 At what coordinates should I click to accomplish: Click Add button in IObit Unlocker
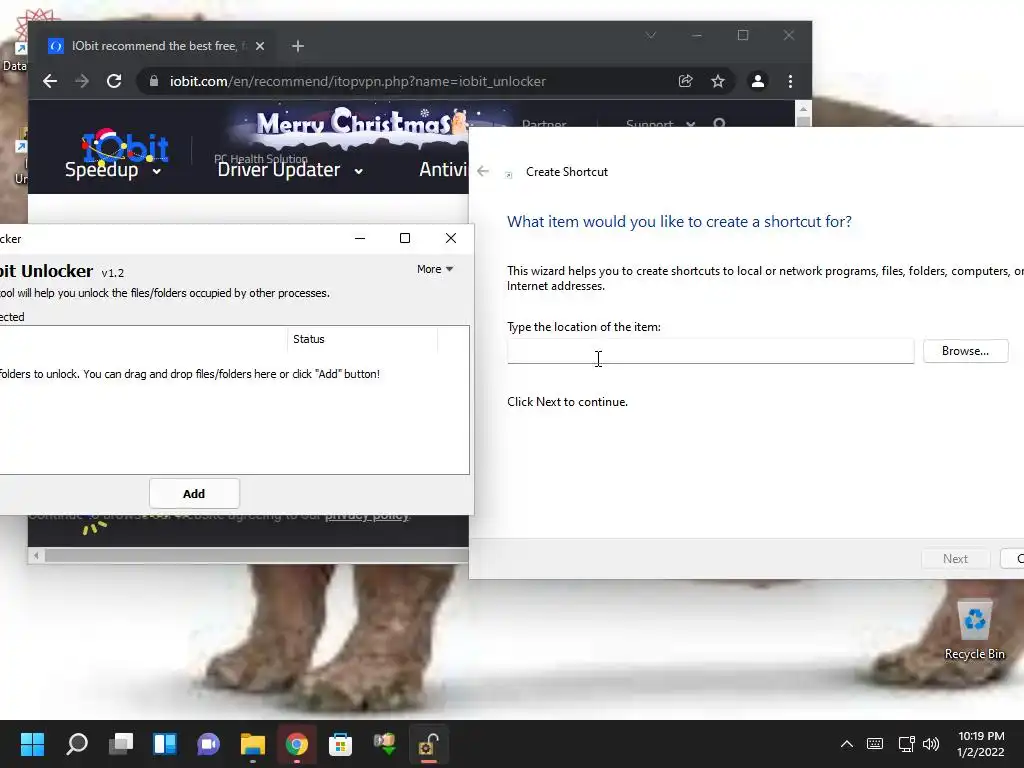[x=194, y=494]
